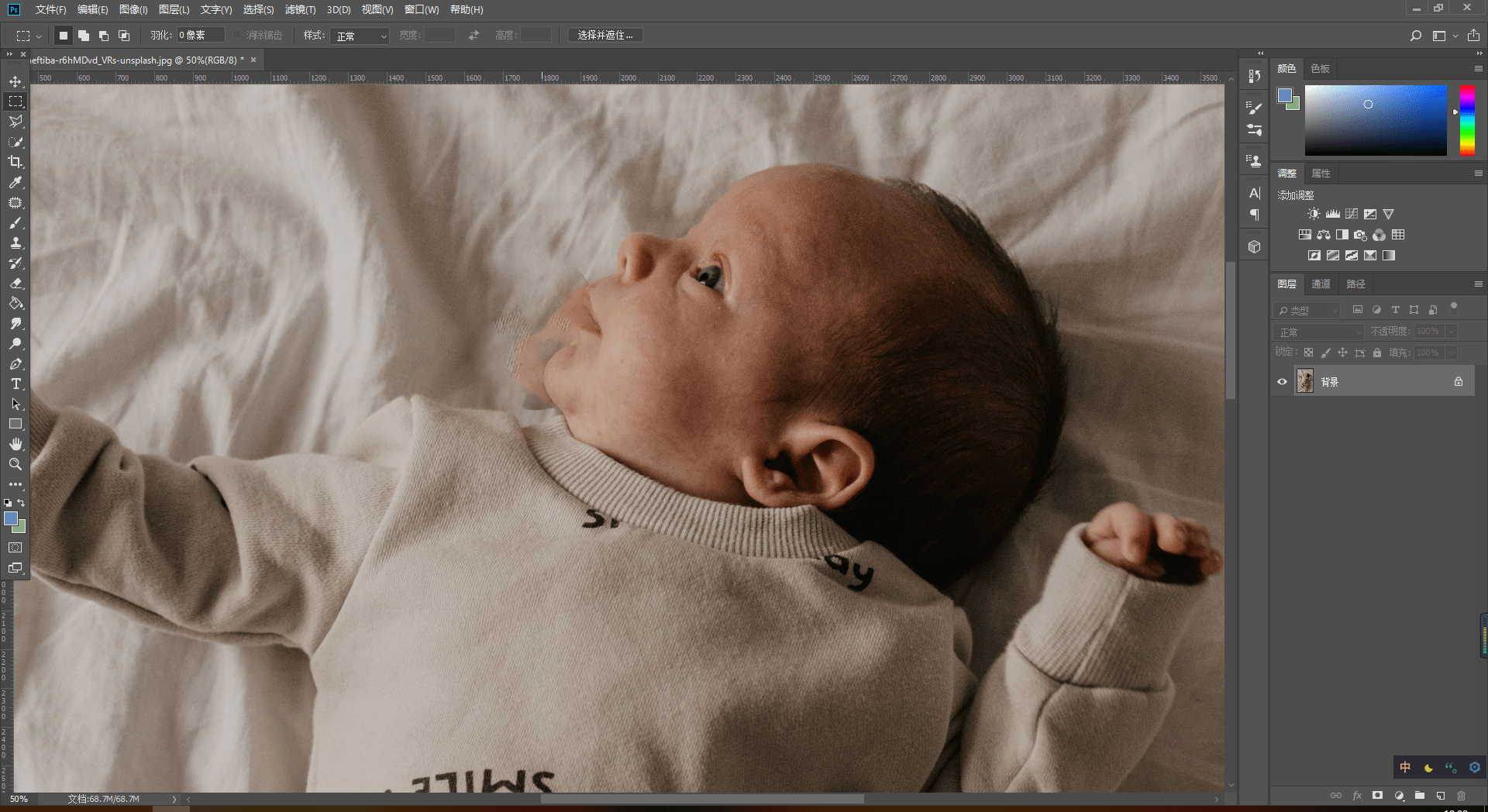Open the layer blend mode dropdown 正常
Viewport: 1488px width, 812px height.
click(x=1318, y=332)
